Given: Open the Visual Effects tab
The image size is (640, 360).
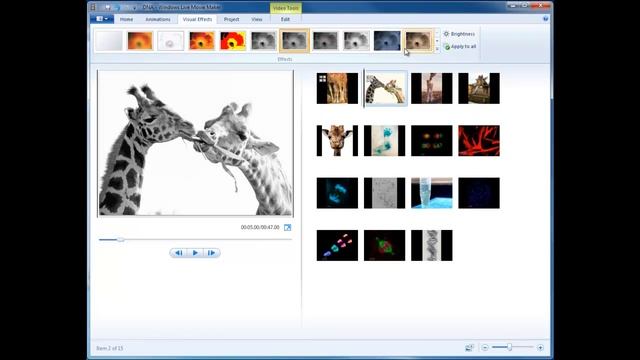Looking at the screenshot, I should point(197,19).
